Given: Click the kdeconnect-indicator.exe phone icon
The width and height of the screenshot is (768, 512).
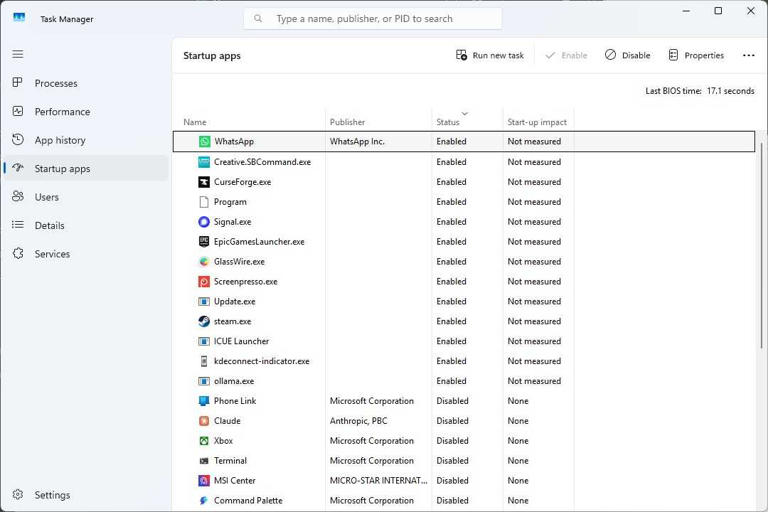Looking at the screenshot, I should pyautogui.click(x=204, y=361).
